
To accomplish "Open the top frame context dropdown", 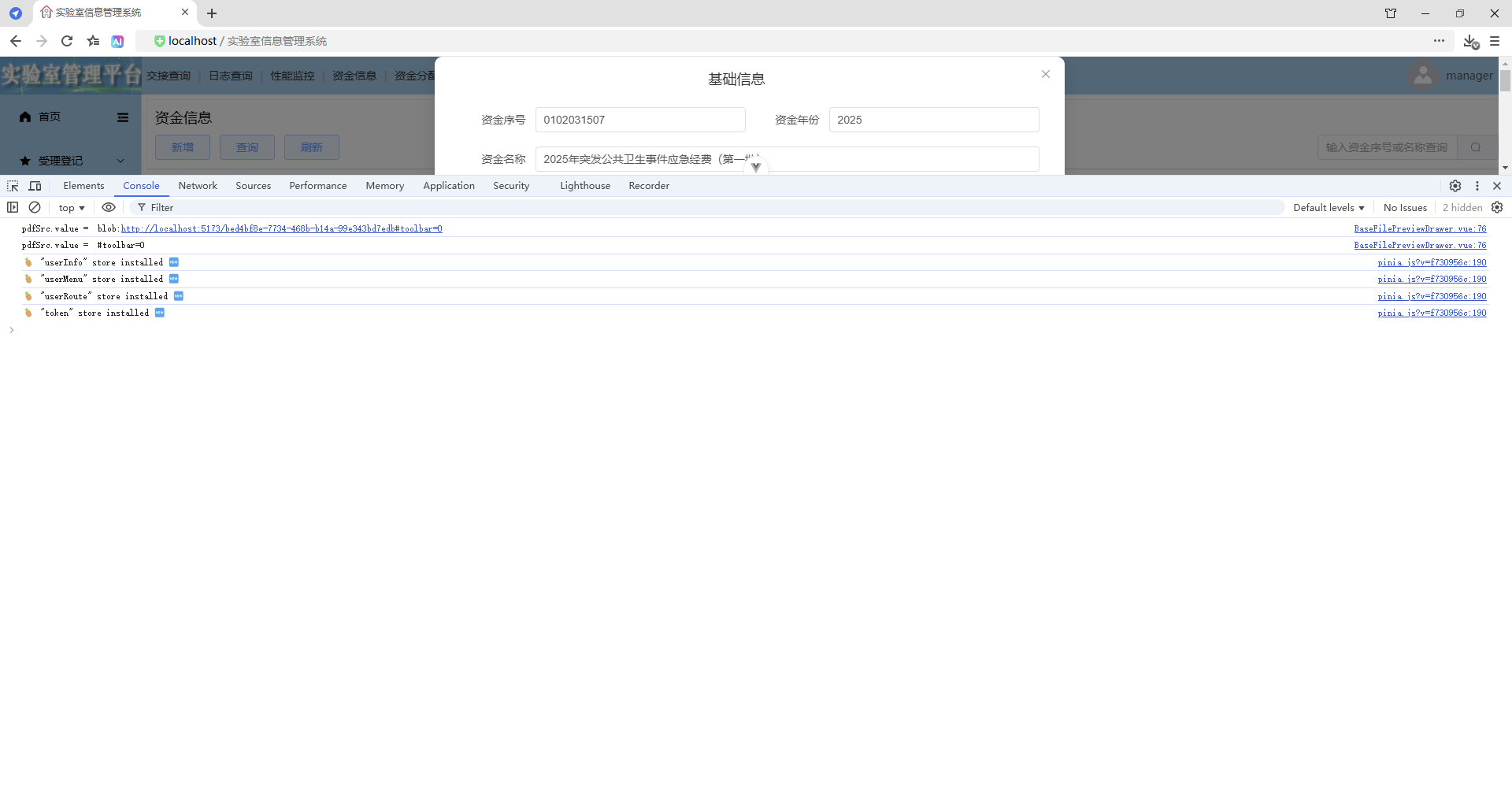I will (72, 207).
